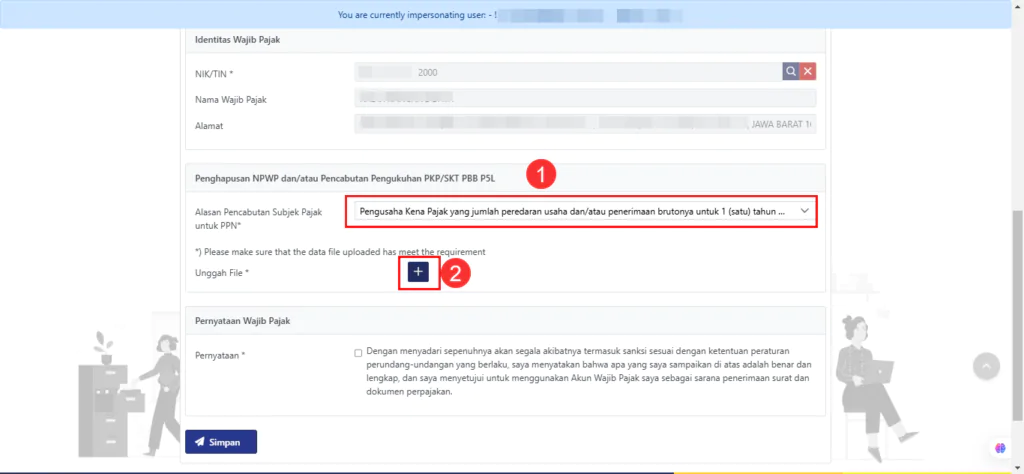The width and height of the screenshot is (1024, 474).
Task: Click the Simpan button
Action: pyautogui.click(x=221, y=441)
